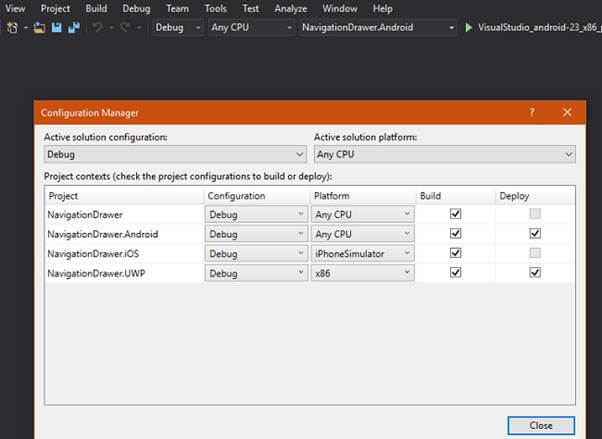Open Active solution configuration dropdown
Image resolution: width=602 pixels, height=439 pixels.
click(175, 154)
